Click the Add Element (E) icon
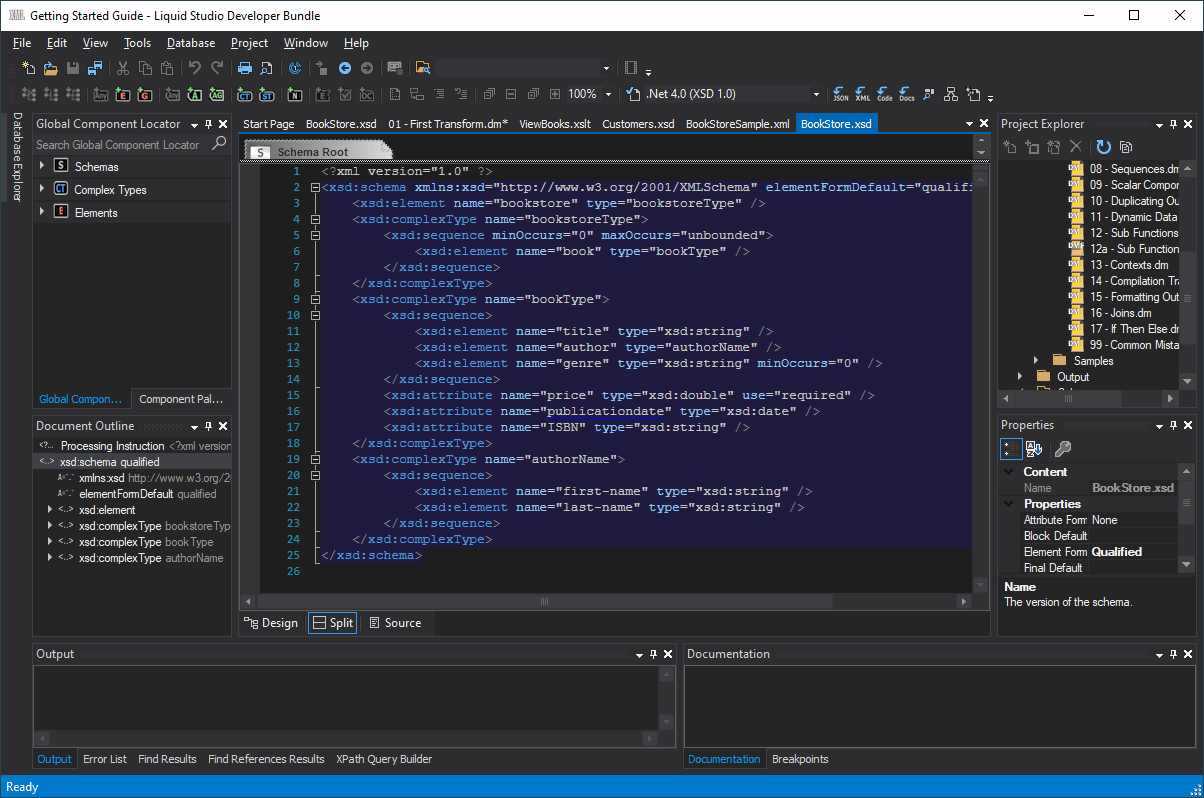Viewport: 1204px width, 798px height. [123, 94]
